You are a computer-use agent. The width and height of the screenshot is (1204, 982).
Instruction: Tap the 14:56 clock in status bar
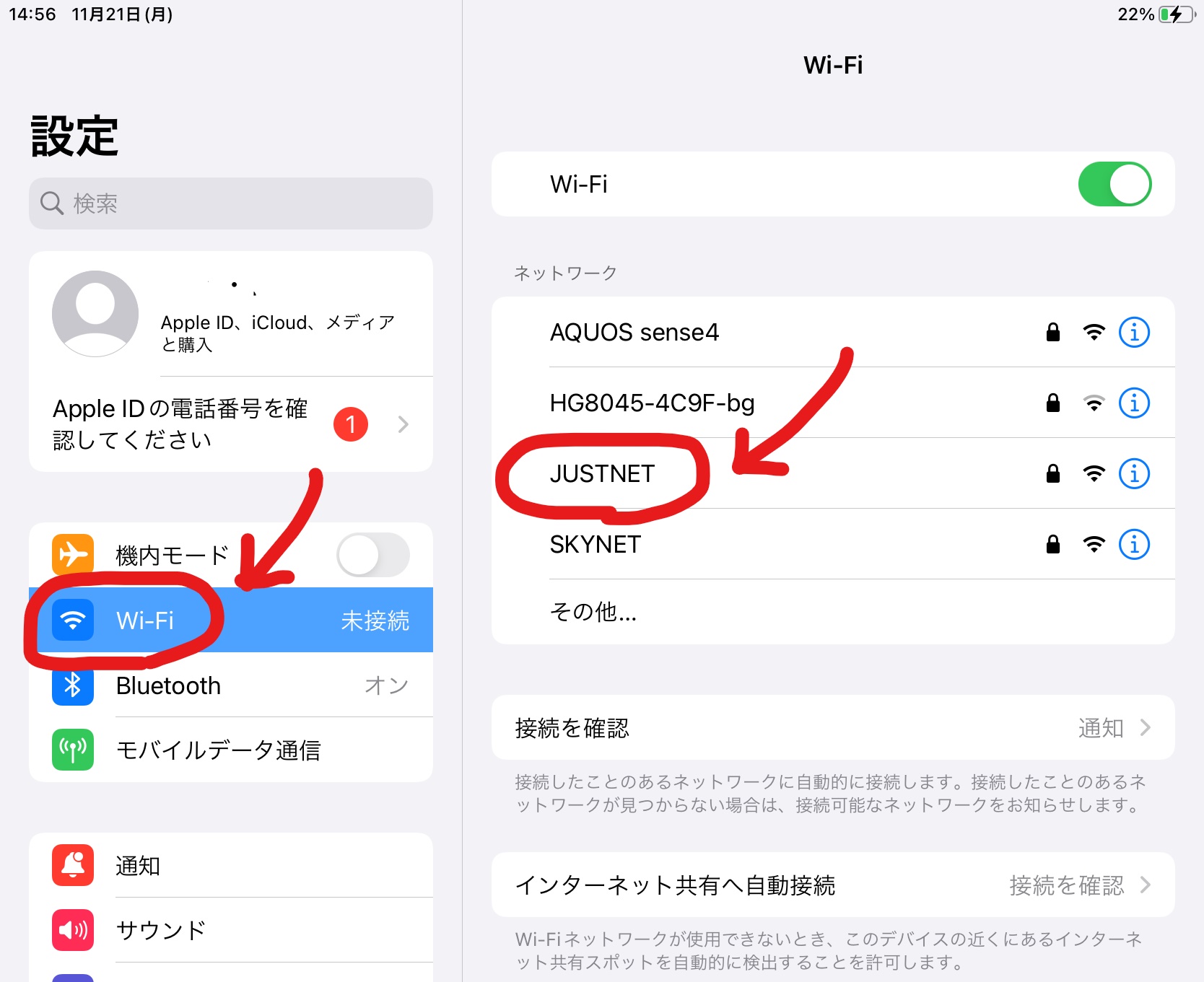(32, 14)
